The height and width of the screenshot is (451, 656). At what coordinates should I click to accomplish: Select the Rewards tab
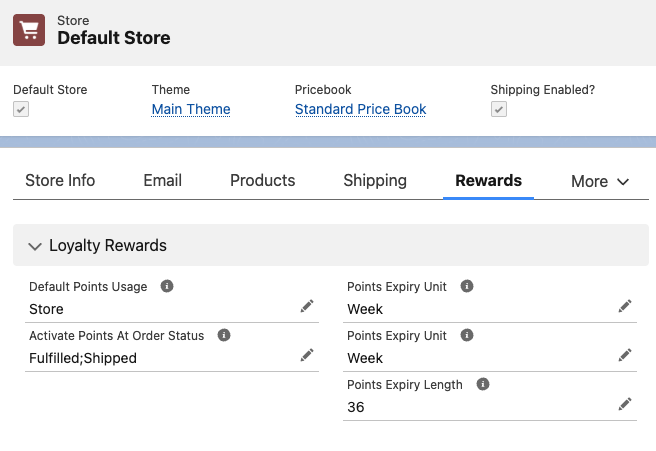pyautogui.click(x=488, y=181)
